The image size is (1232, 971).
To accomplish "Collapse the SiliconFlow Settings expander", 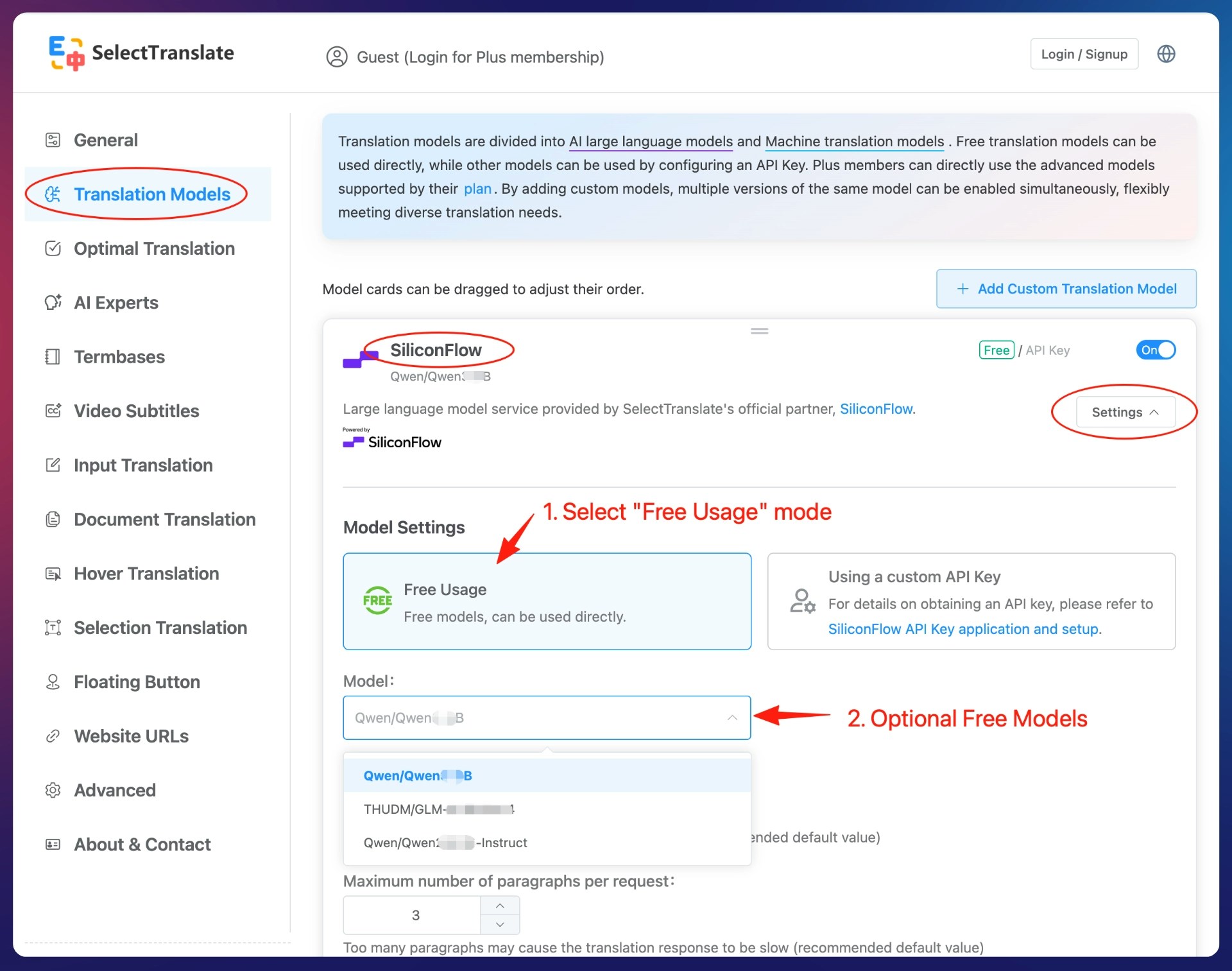I will (x=1125, y=412).
